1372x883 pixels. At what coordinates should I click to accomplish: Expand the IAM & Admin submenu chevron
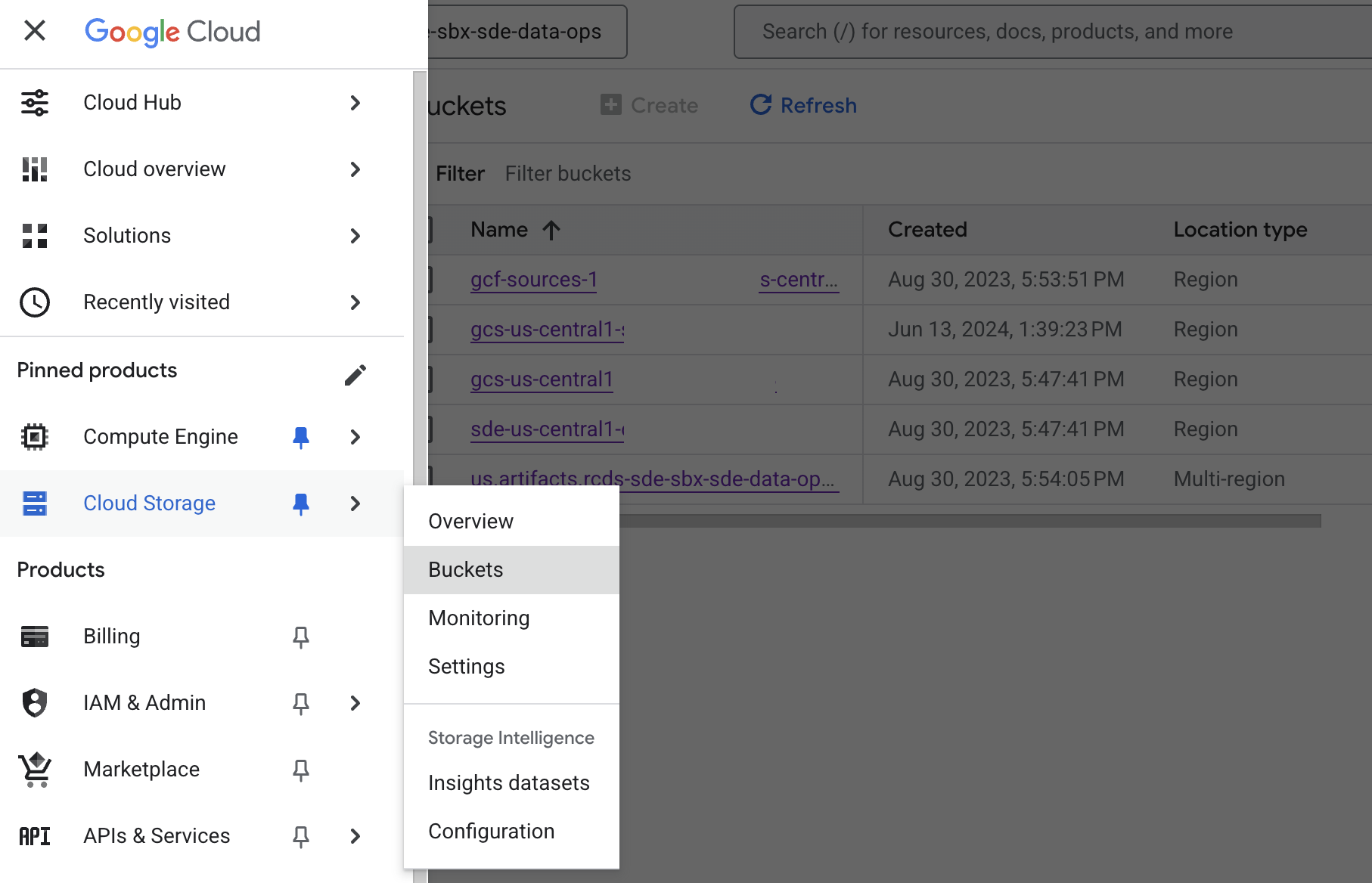(x=355, y=703)
